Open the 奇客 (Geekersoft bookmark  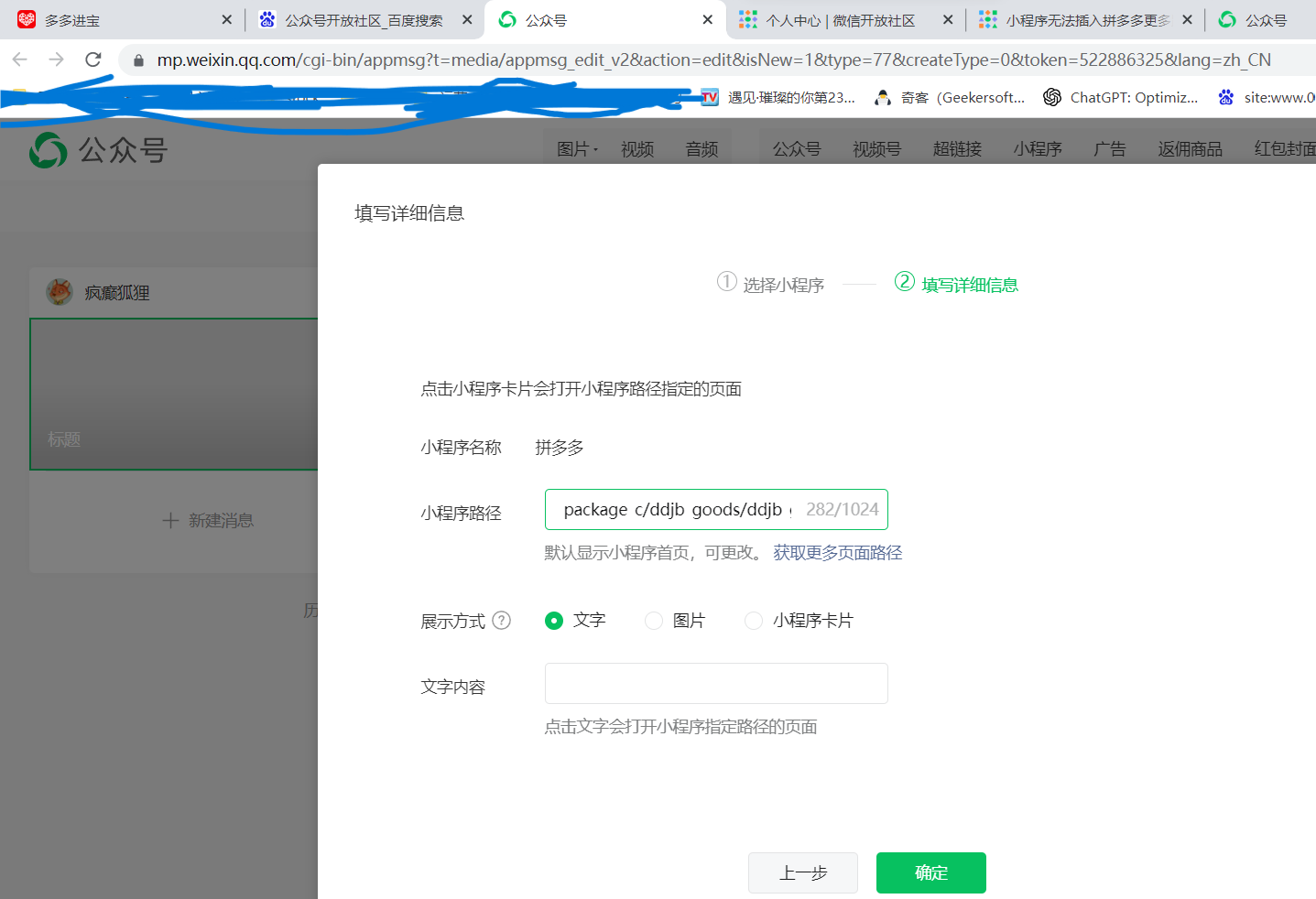click(x=950, y=97)
